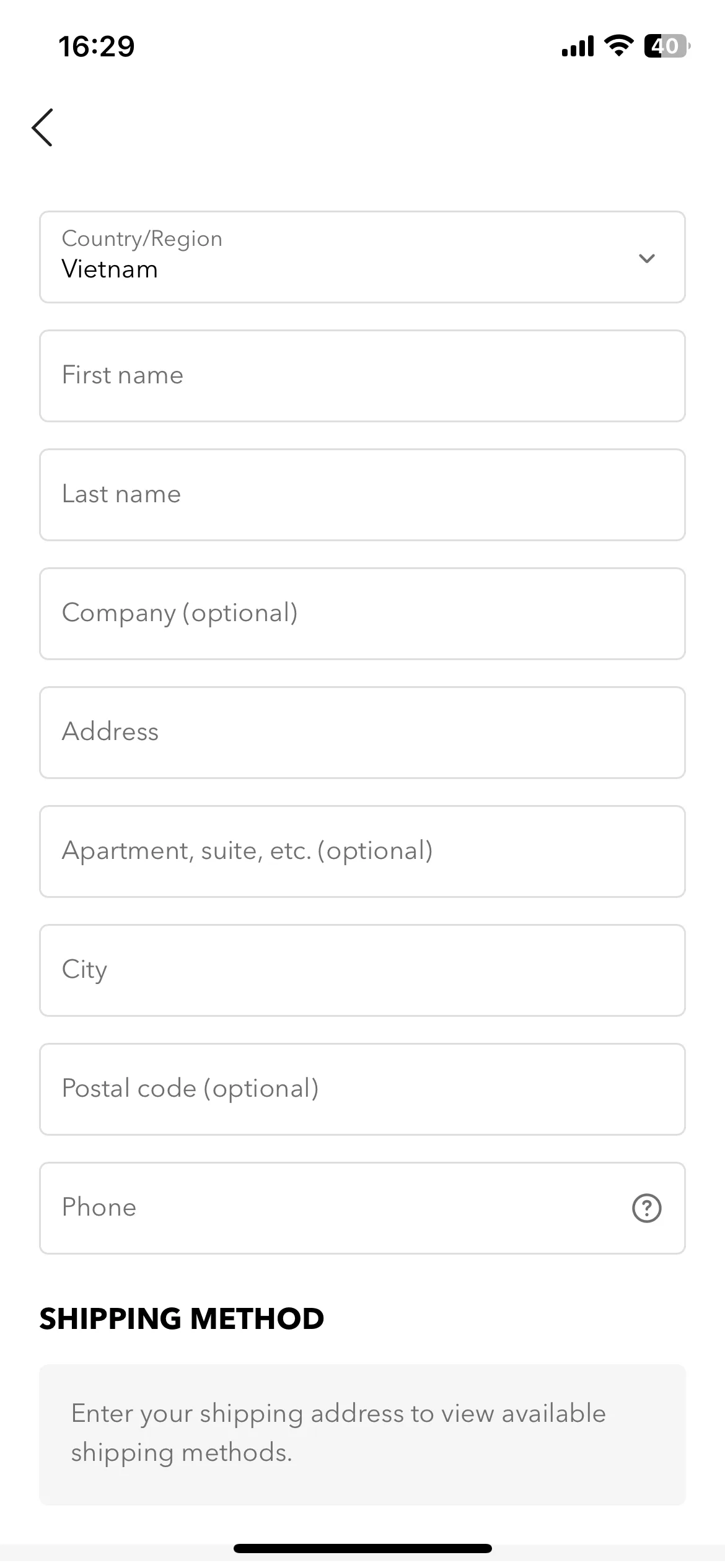Tap the Shipping Method heading
The image size is (725, 1568).
click(182, 1319)
